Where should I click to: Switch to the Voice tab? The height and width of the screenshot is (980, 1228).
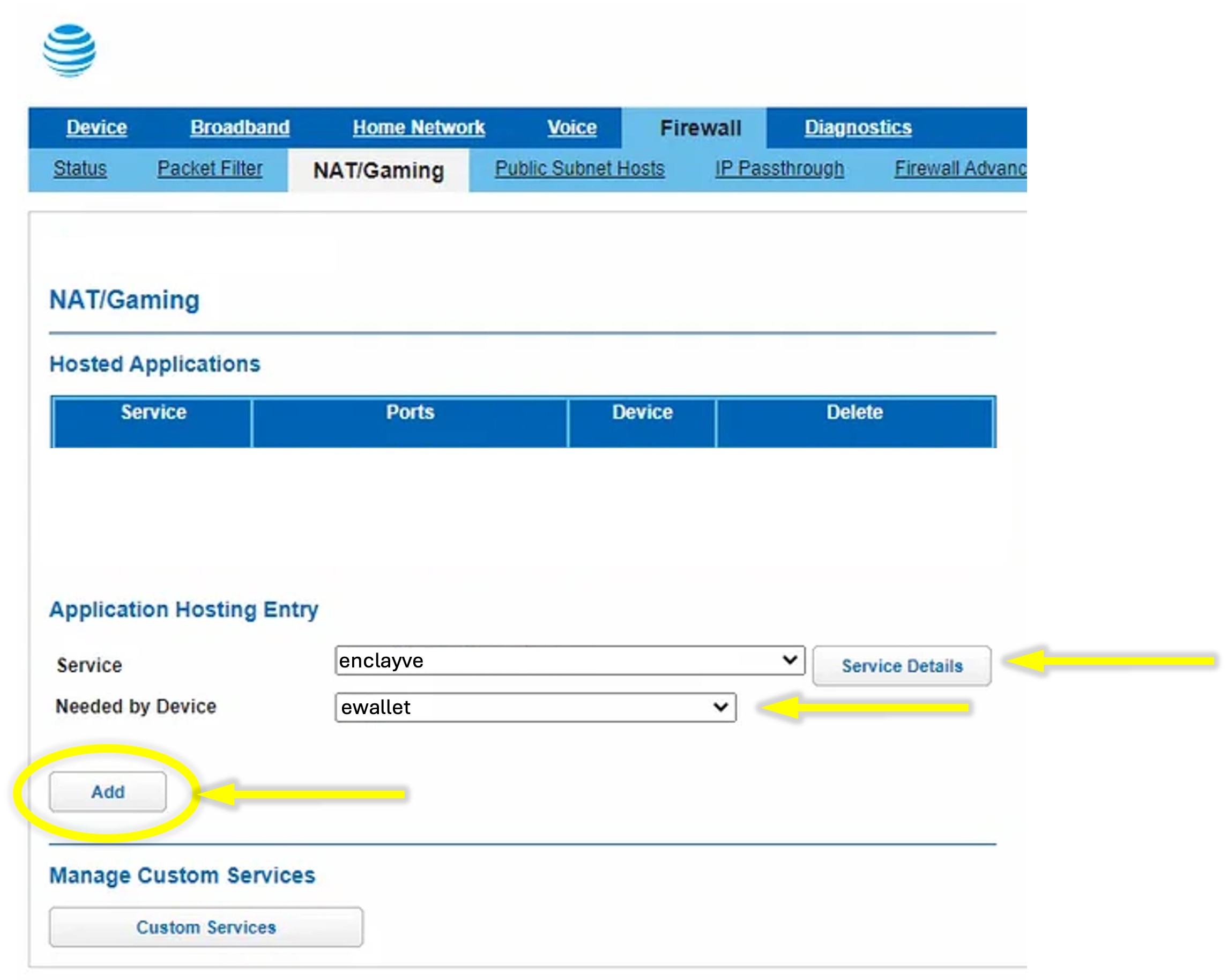tap(572, 127)
